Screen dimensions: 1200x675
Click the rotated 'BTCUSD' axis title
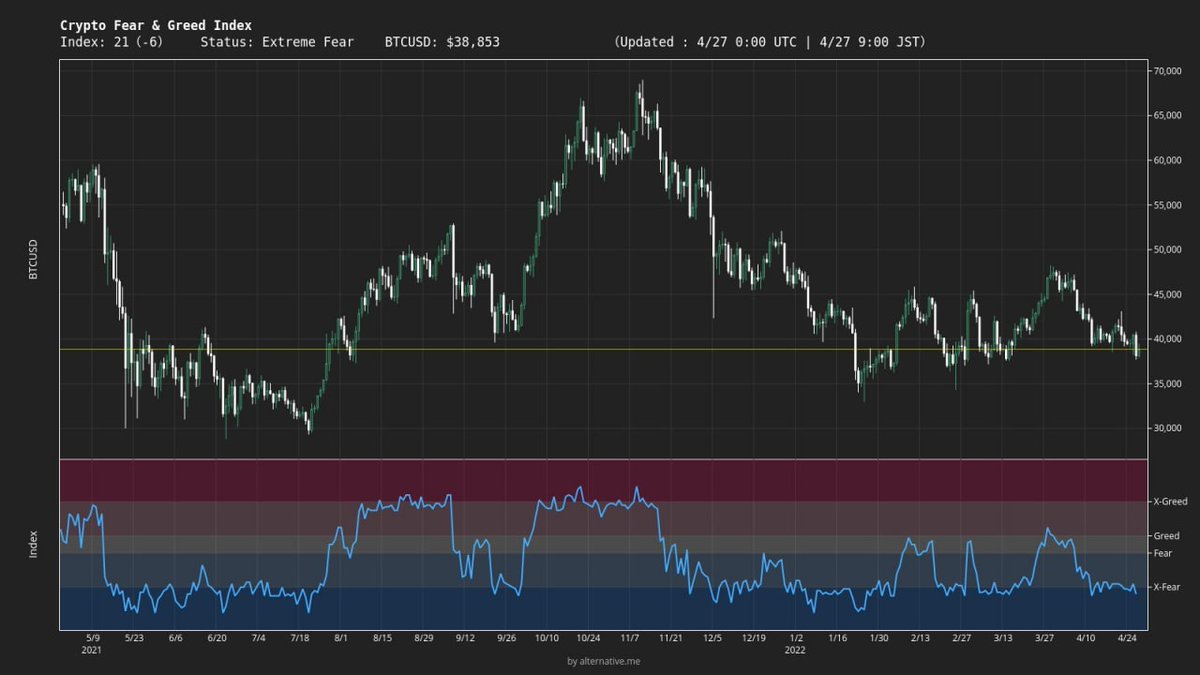click(33, 258)
